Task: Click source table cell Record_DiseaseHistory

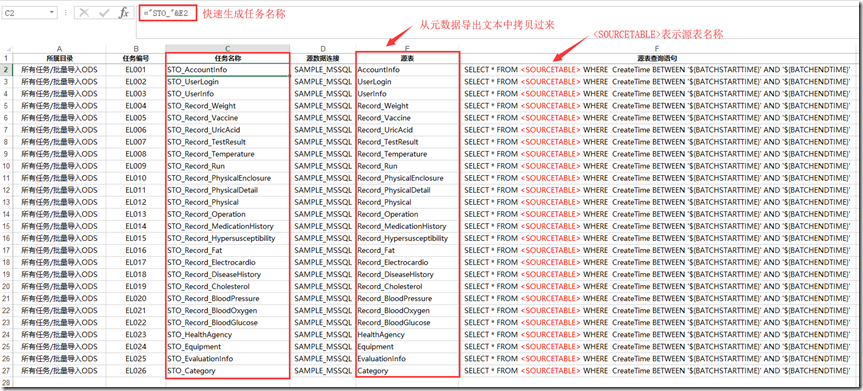Action: (407, 274)
